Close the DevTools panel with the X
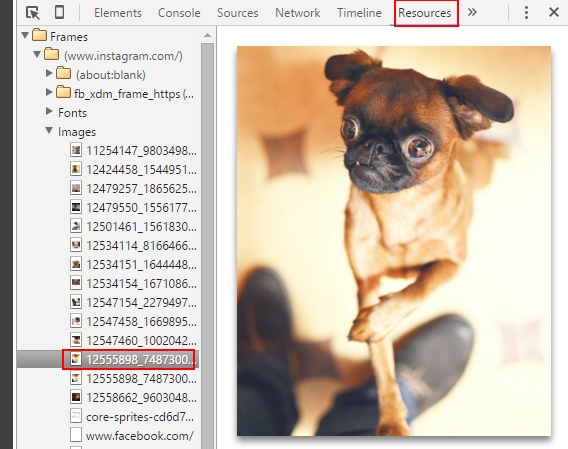The width and height of the screenshot is (568, 449). tap(554, 12)
